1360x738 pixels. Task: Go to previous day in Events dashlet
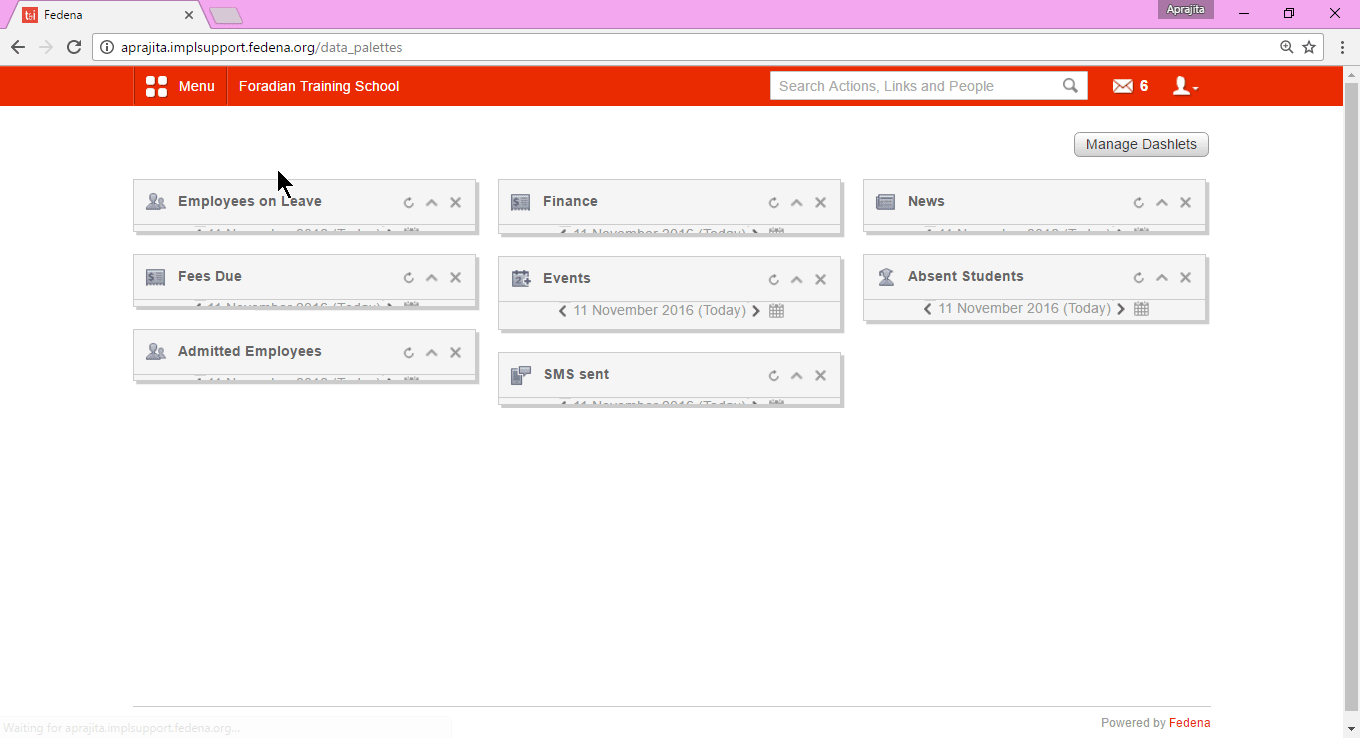coord(563,311)
